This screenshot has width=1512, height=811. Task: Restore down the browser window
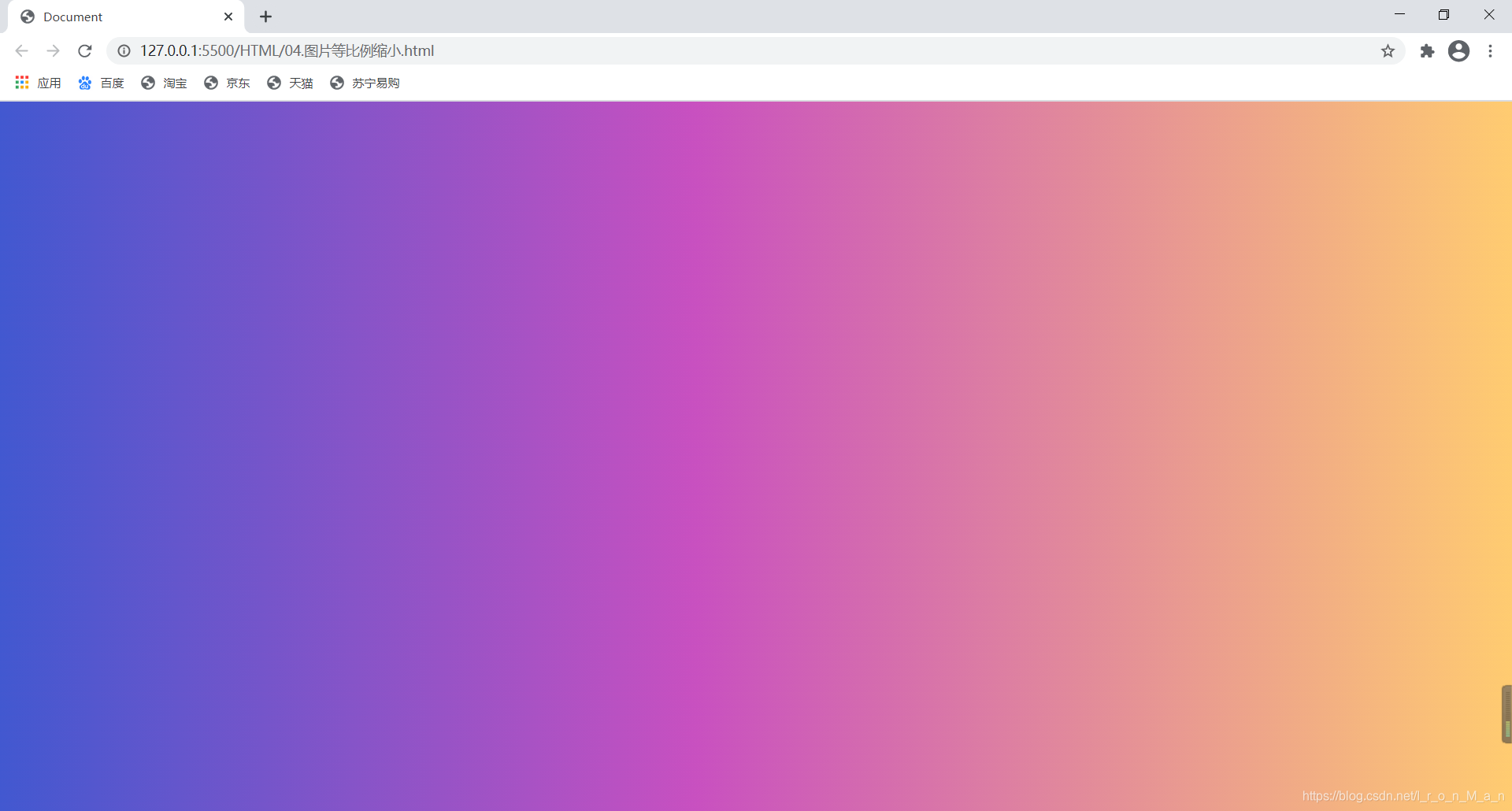pos(1443,14)
